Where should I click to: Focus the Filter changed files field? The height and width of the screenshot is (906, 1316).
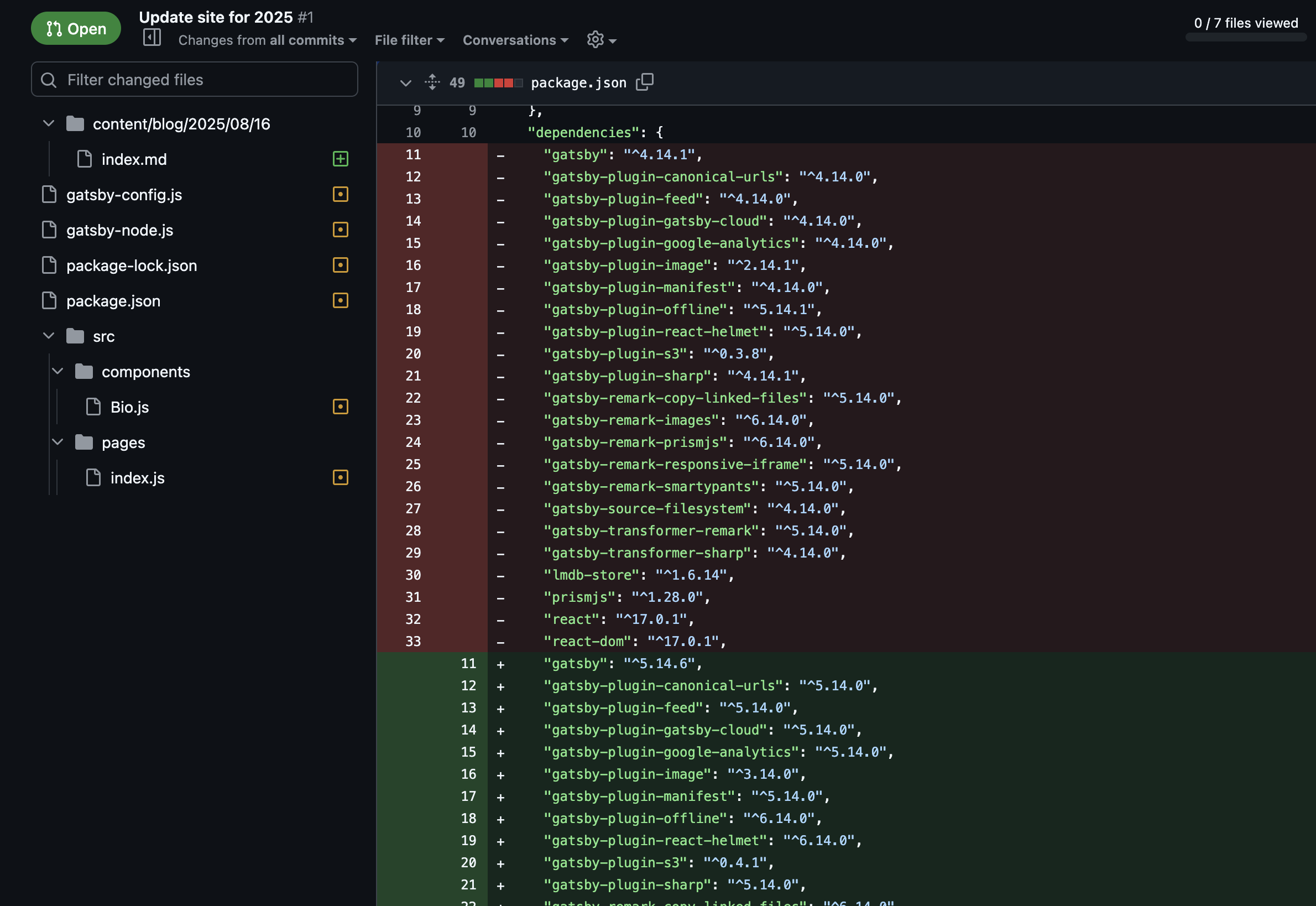pyautogui.click(x=195, y=80)
